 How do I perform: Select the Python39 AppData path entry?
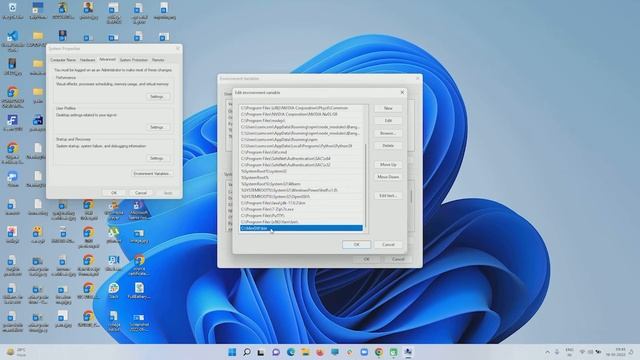tap(301, 146)
